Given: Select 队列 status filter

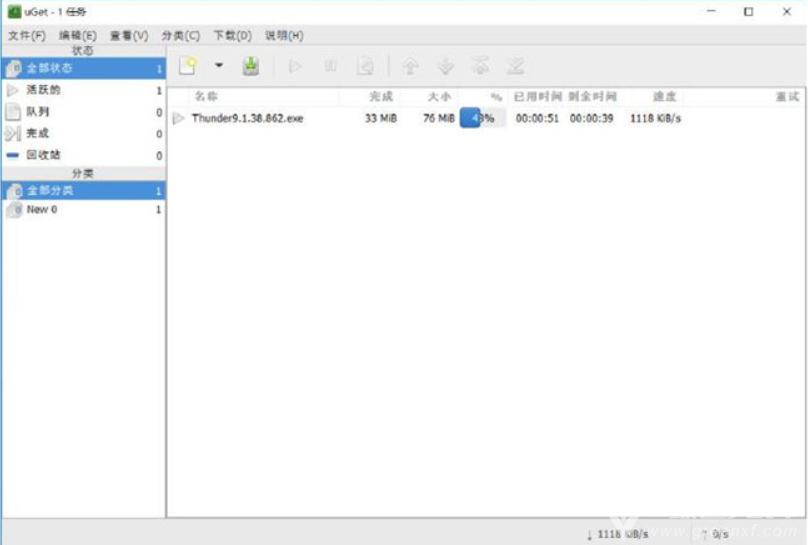Looking at the screenshot, I should tap(83, 112).
